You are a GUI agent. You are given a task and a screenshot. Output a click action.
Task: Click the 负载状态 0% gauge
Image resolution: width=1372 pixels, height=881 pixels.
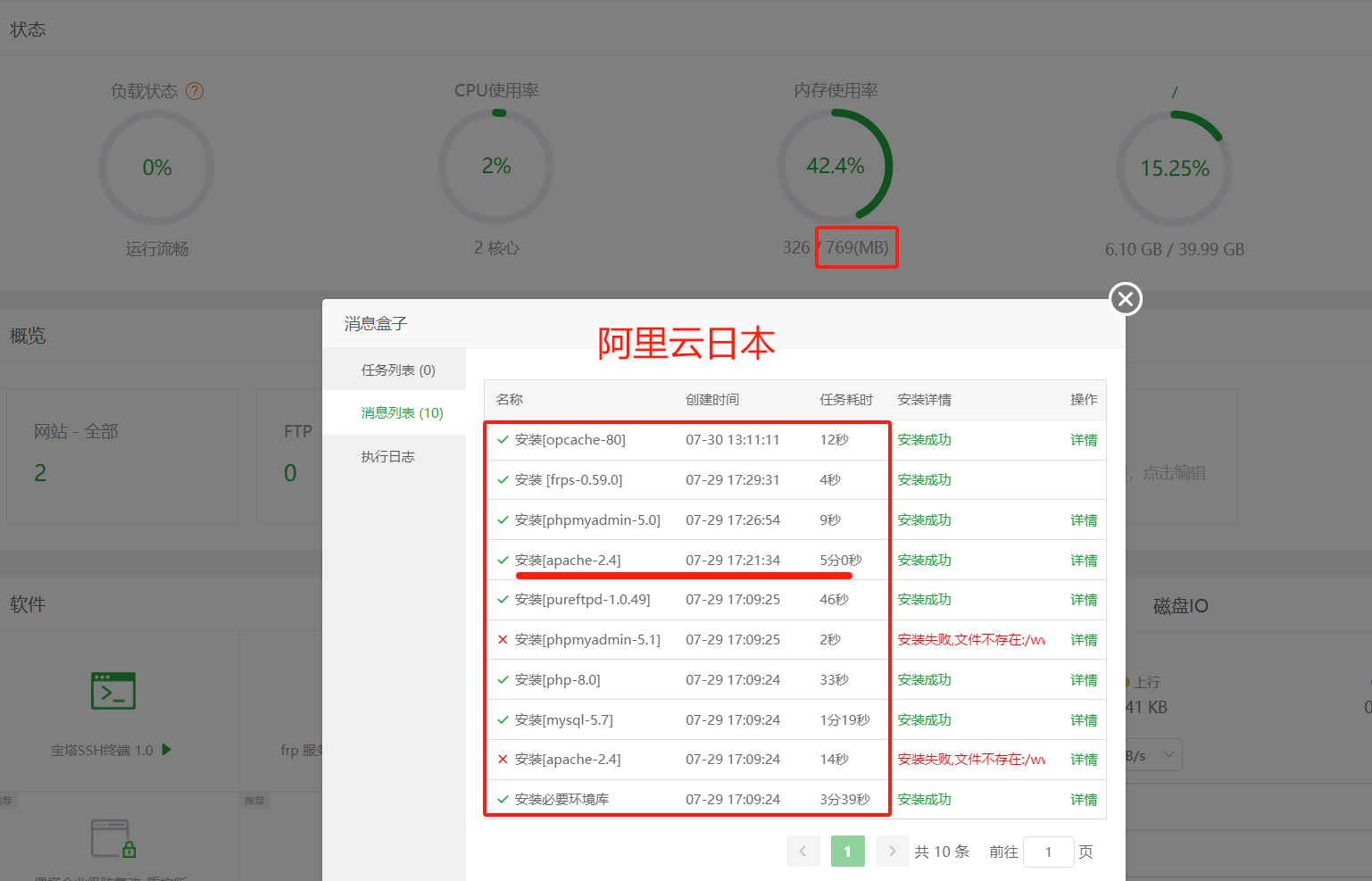(157, 168)
